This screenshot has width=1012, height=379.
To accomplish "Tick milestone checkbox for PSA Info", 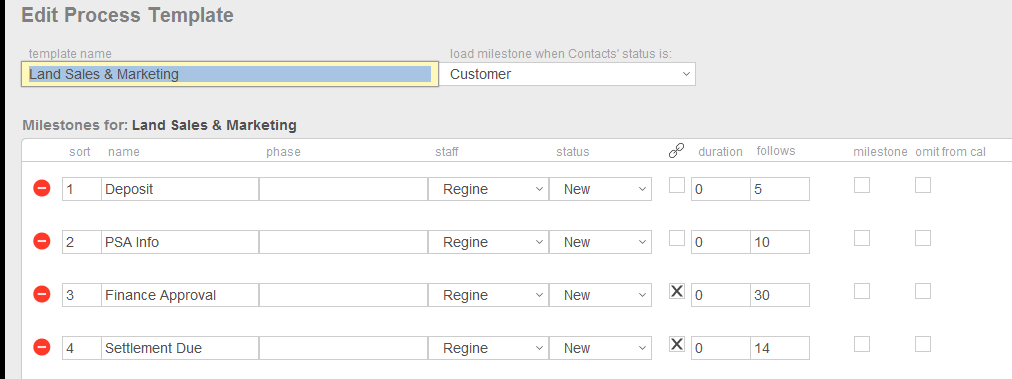I will tap(862, 238).
